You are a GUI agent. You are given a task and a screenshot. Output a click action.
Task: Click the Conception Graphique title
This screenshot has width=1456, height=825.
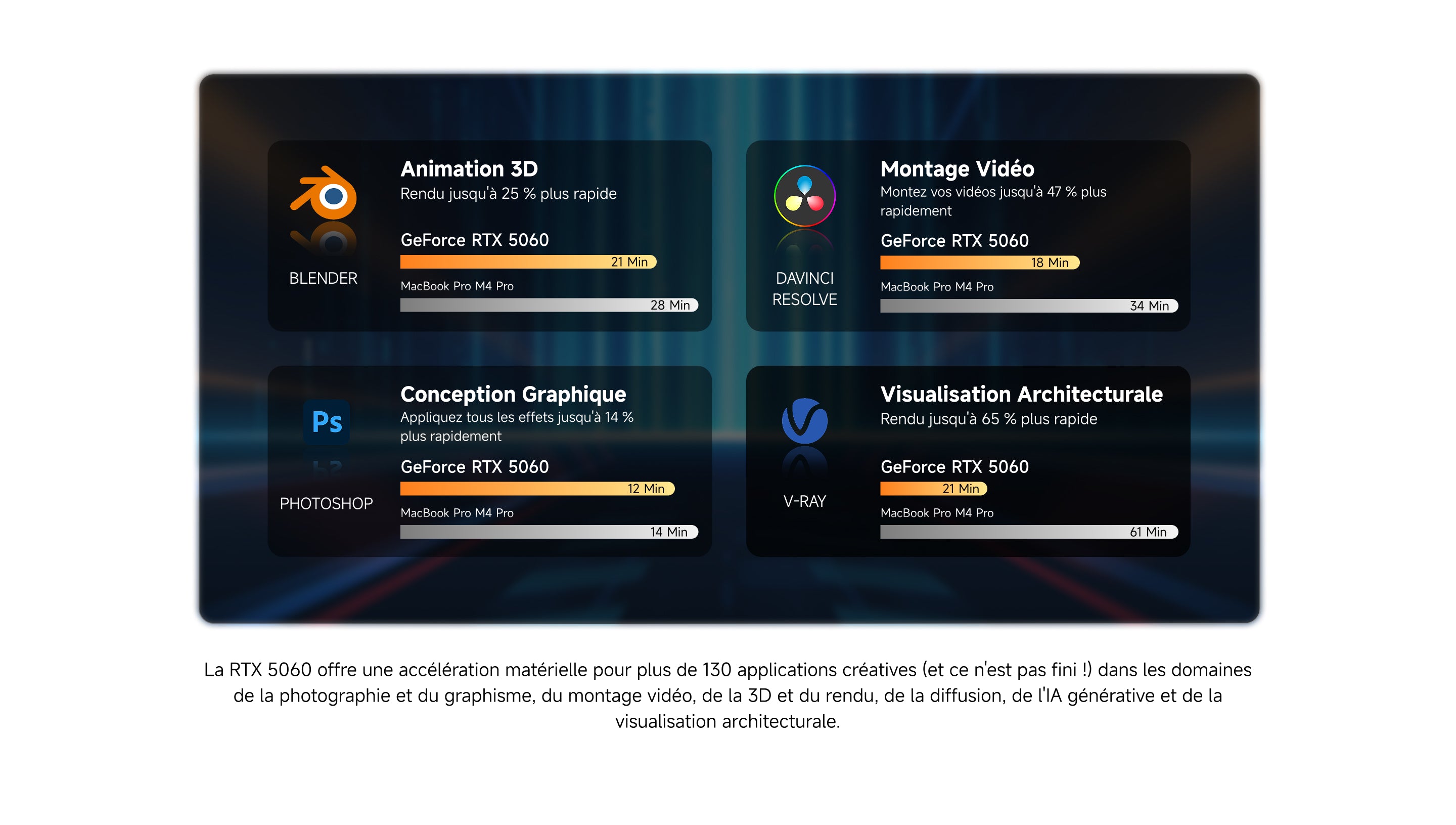point(513,394)
